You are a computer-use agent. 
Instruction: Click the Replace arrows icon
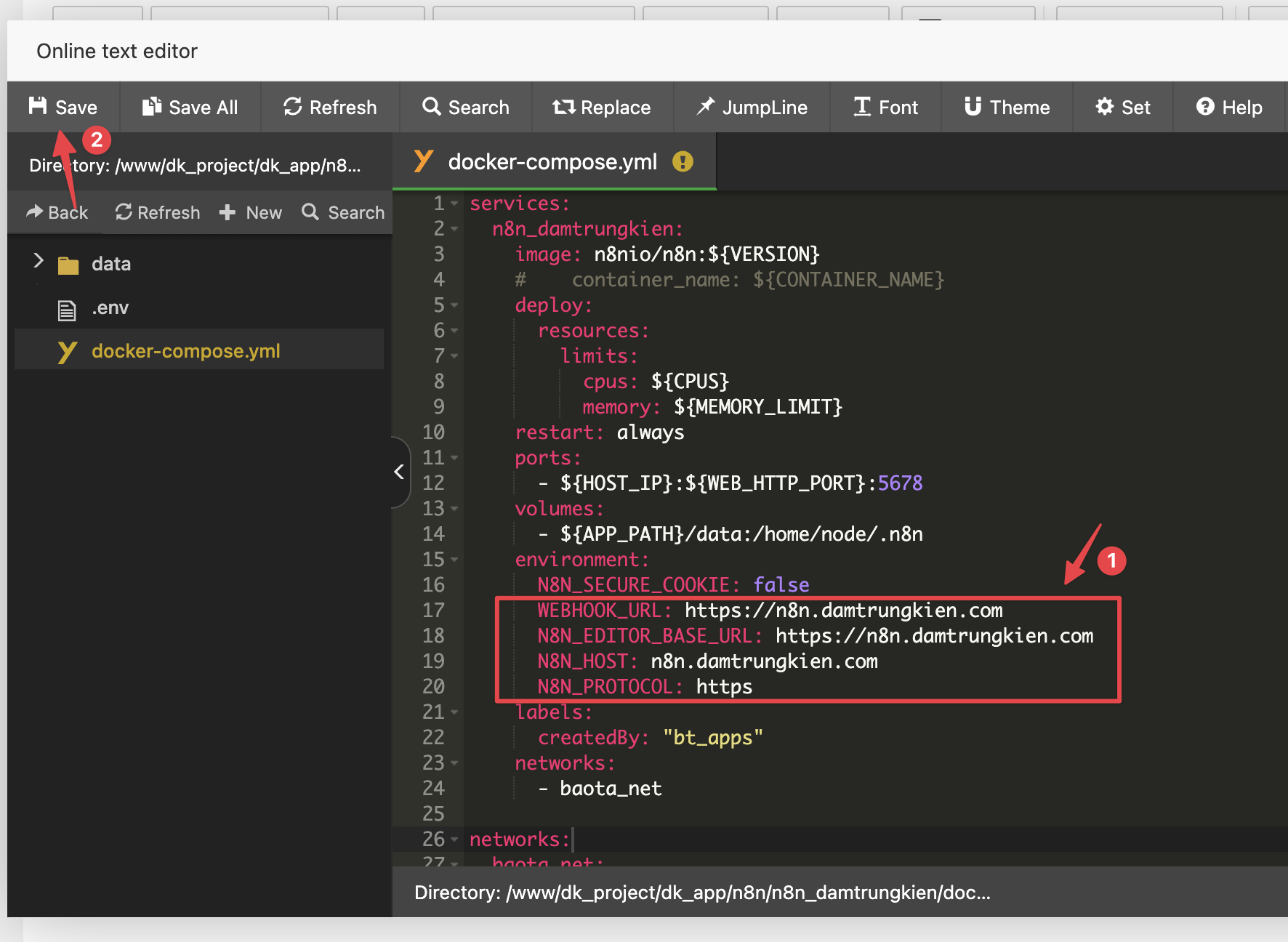tap(564, 107)
